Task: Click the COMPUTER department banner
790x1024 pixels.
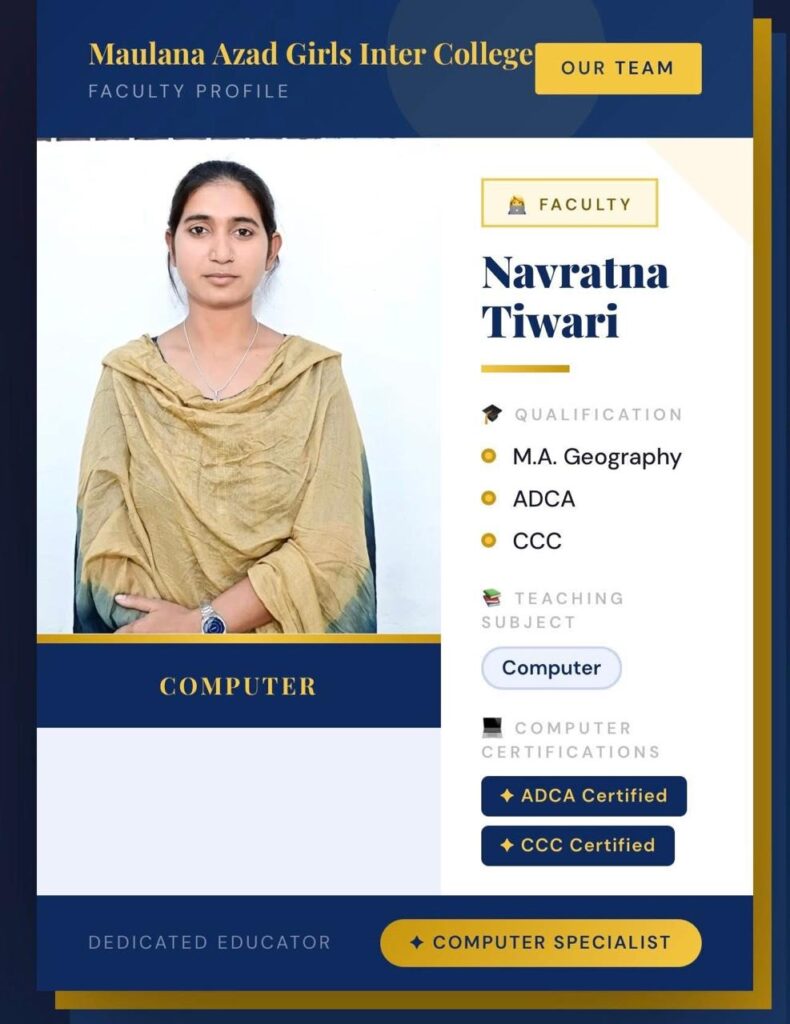Action: [x=238, y=686]
